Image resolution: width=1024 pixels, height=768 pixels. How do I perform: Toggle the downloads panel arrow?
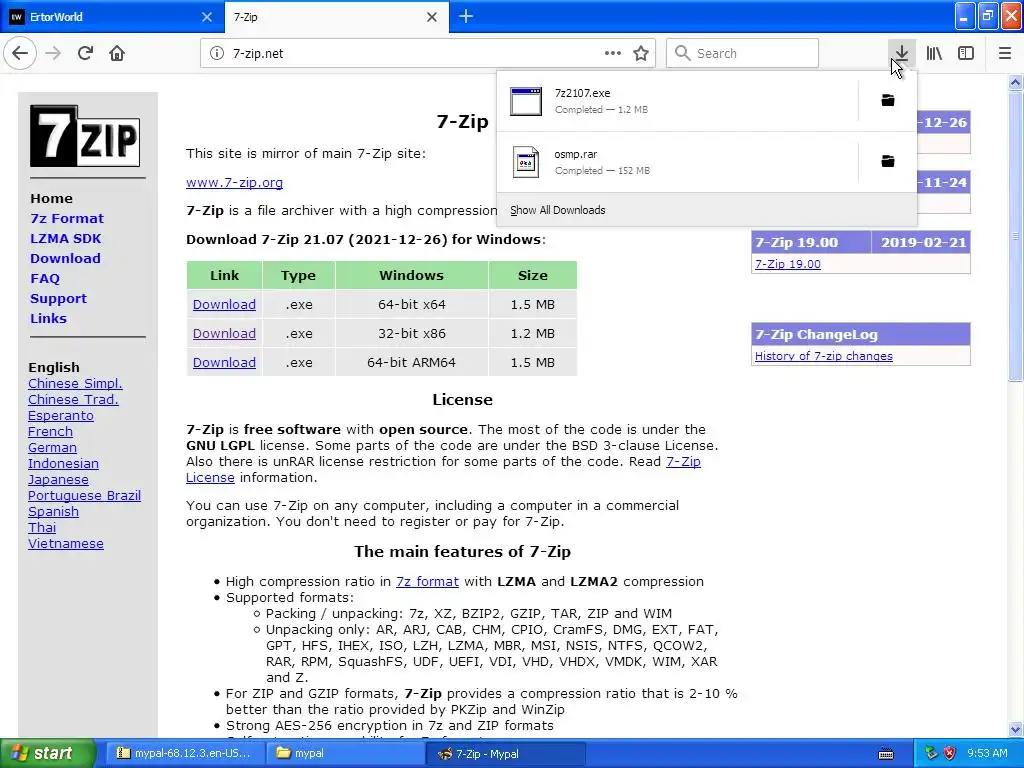(901, 53)
